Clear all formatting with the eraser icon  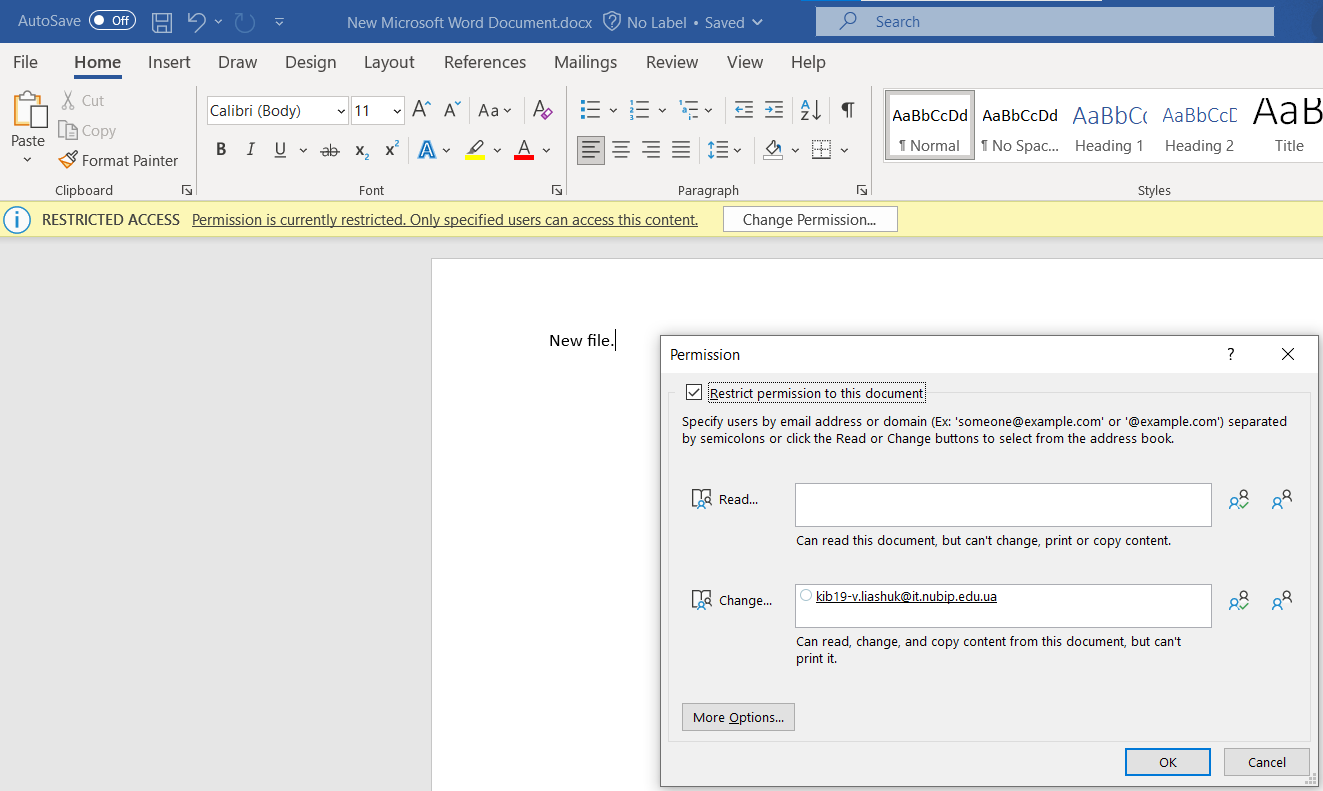(542, 110)
